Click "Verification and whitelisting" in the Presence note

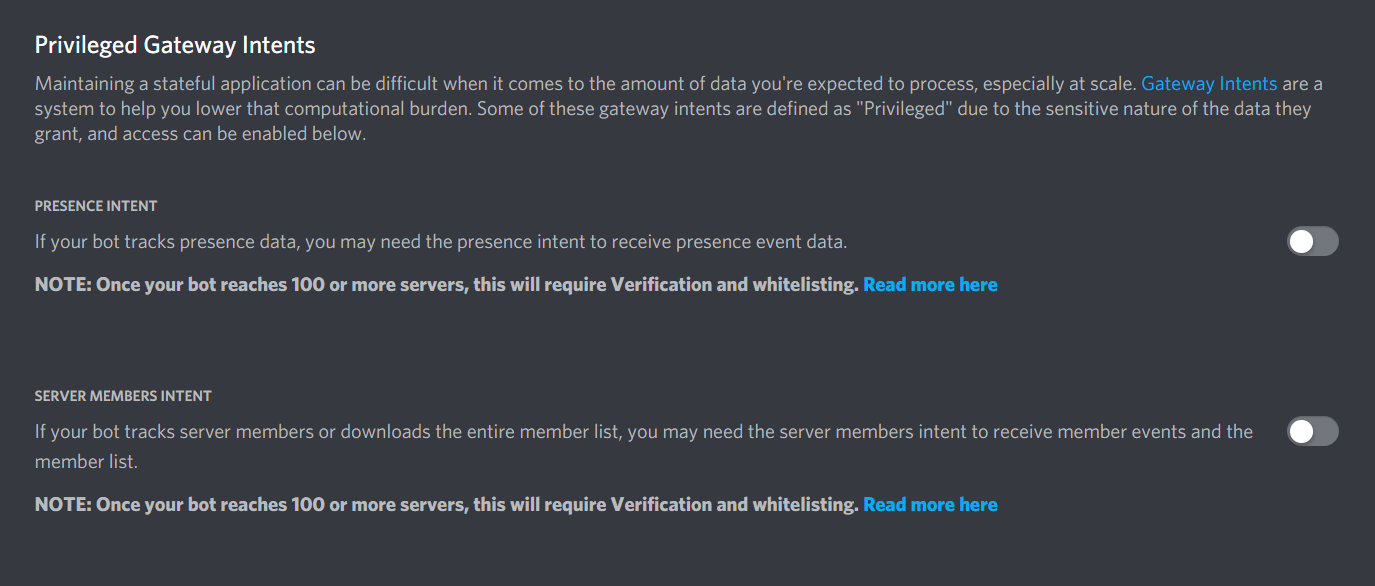tap(734, 285)
